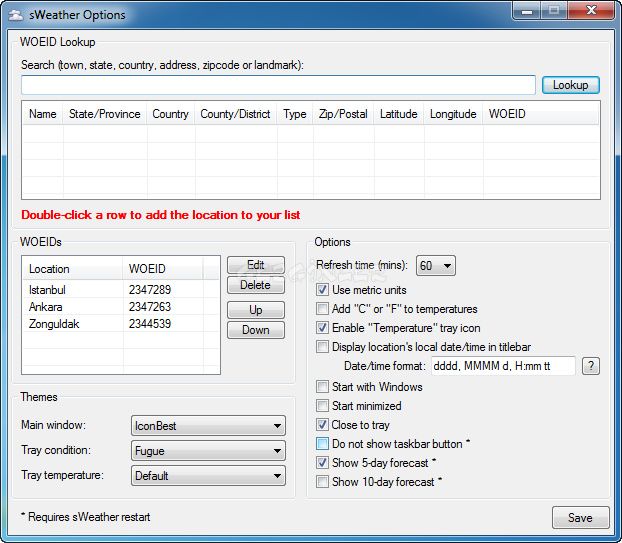
Task: Click the WOEID value 2347289
Action: tap(150, 290)
